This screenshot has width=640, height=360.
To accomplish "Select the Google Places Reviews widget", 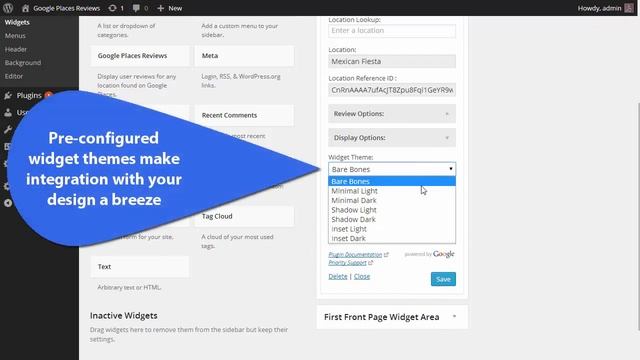I will coord(140,56).
